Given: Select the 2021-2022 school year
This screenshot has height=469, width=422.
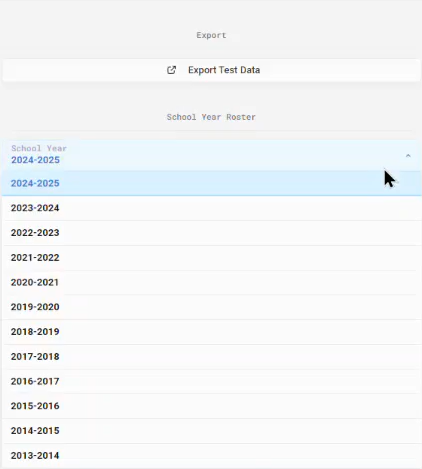Looking at the screenshot, I should point(212,258).
